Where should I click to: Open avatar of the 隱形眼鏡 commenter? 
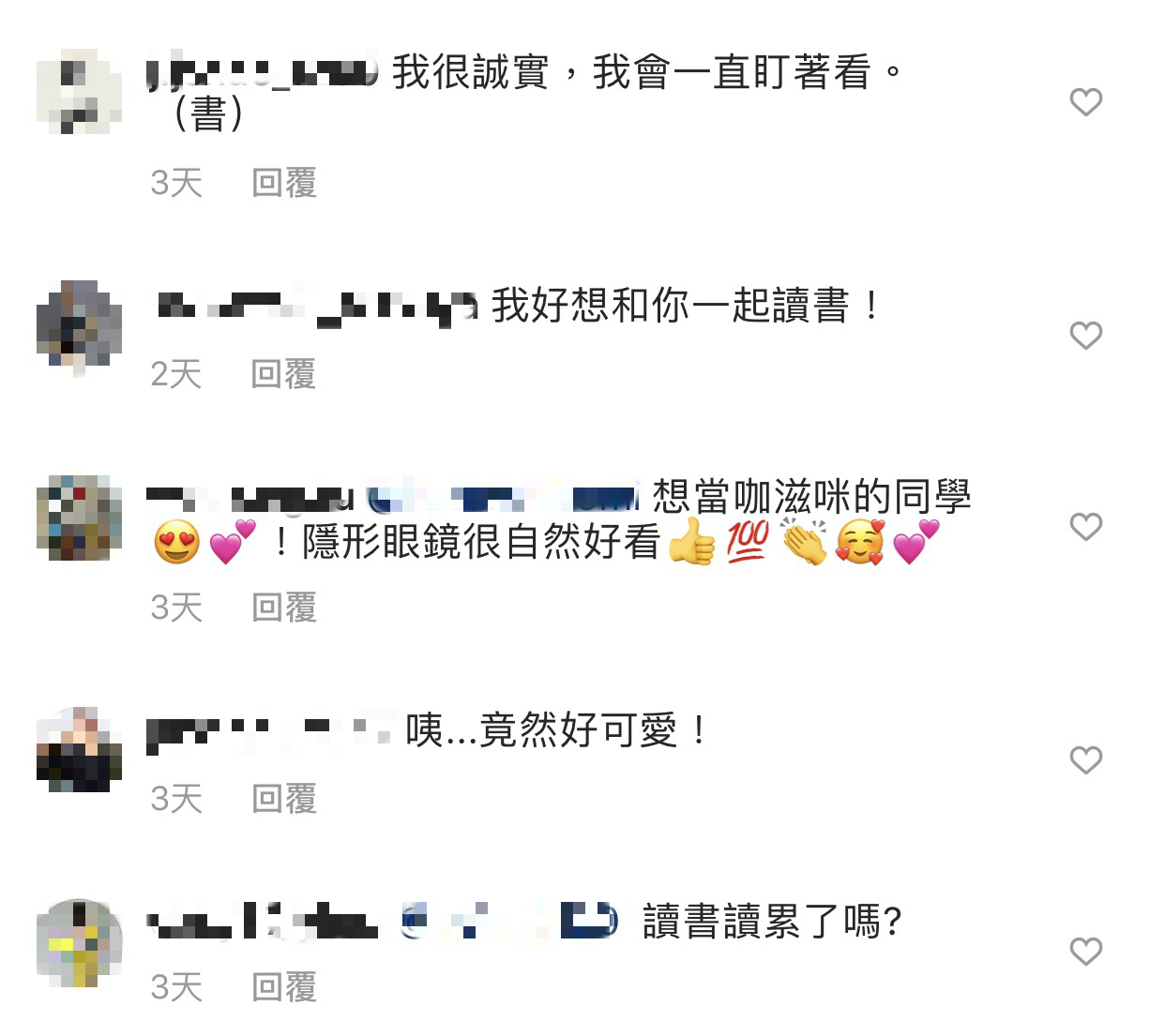click(x=79, y=518)
